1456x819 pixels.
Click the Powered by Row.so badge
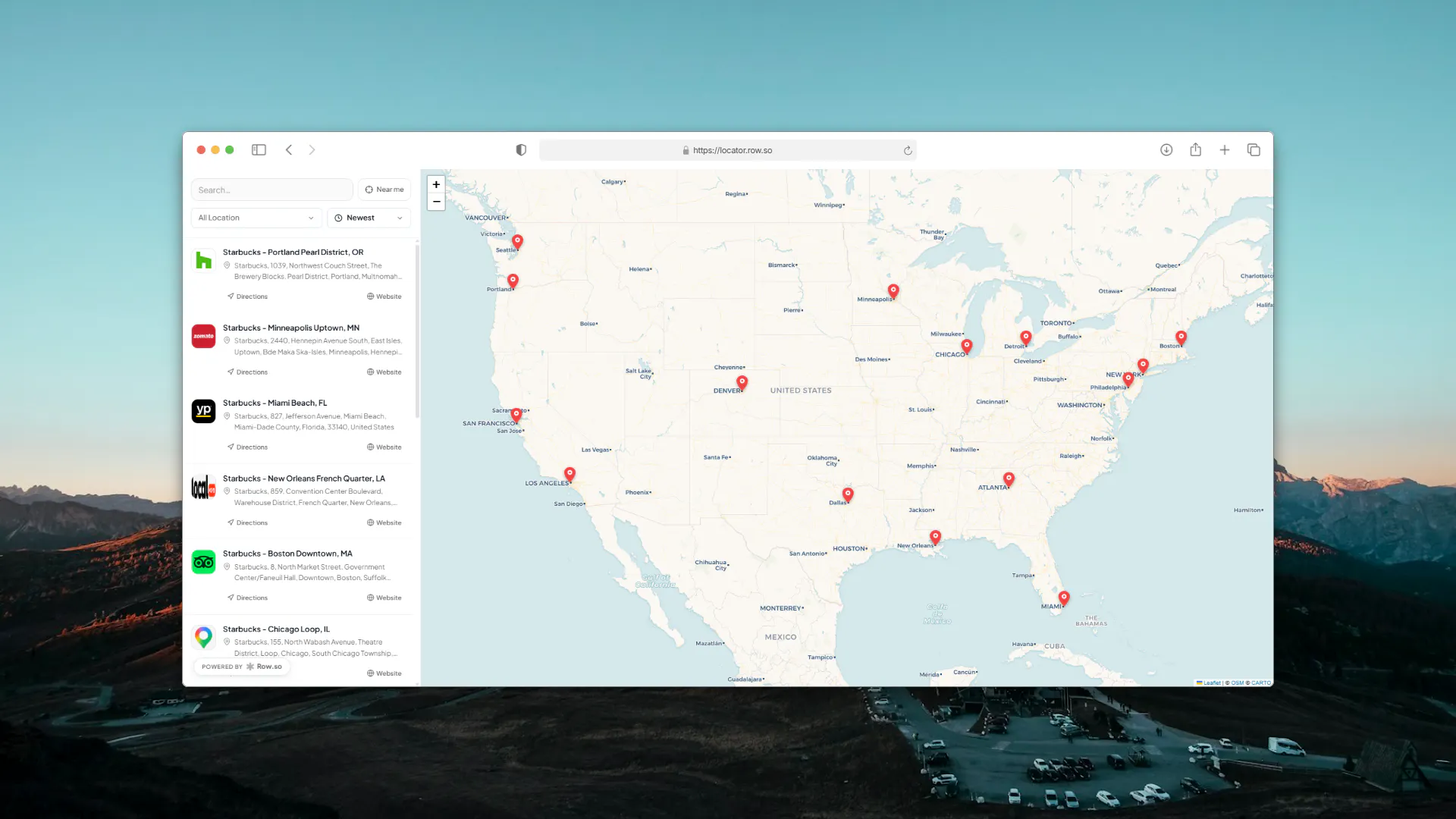pos(242,667)
